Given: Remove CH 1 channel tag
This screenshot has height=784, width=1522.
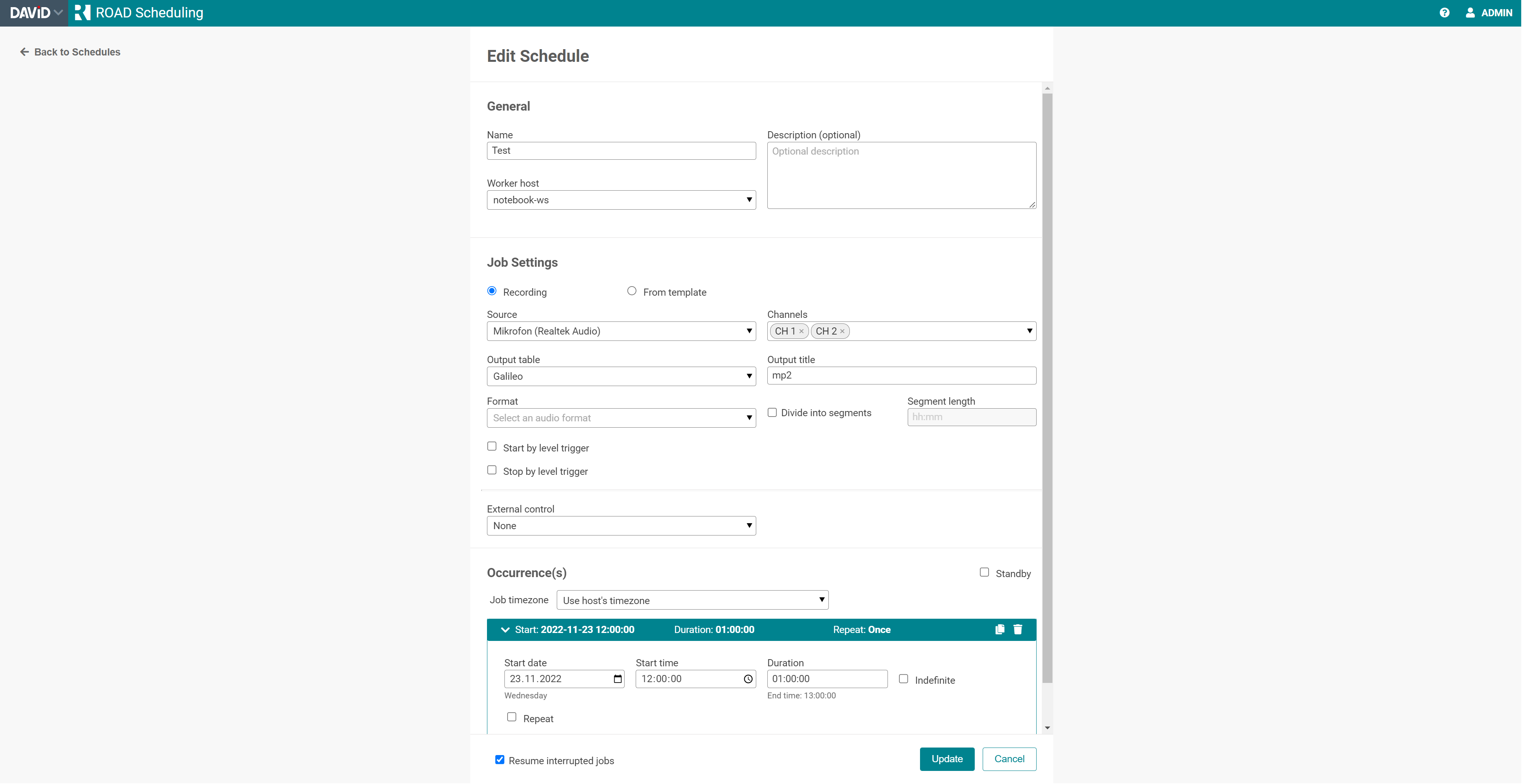Looking at the screenshot, I should click(801, 331).
